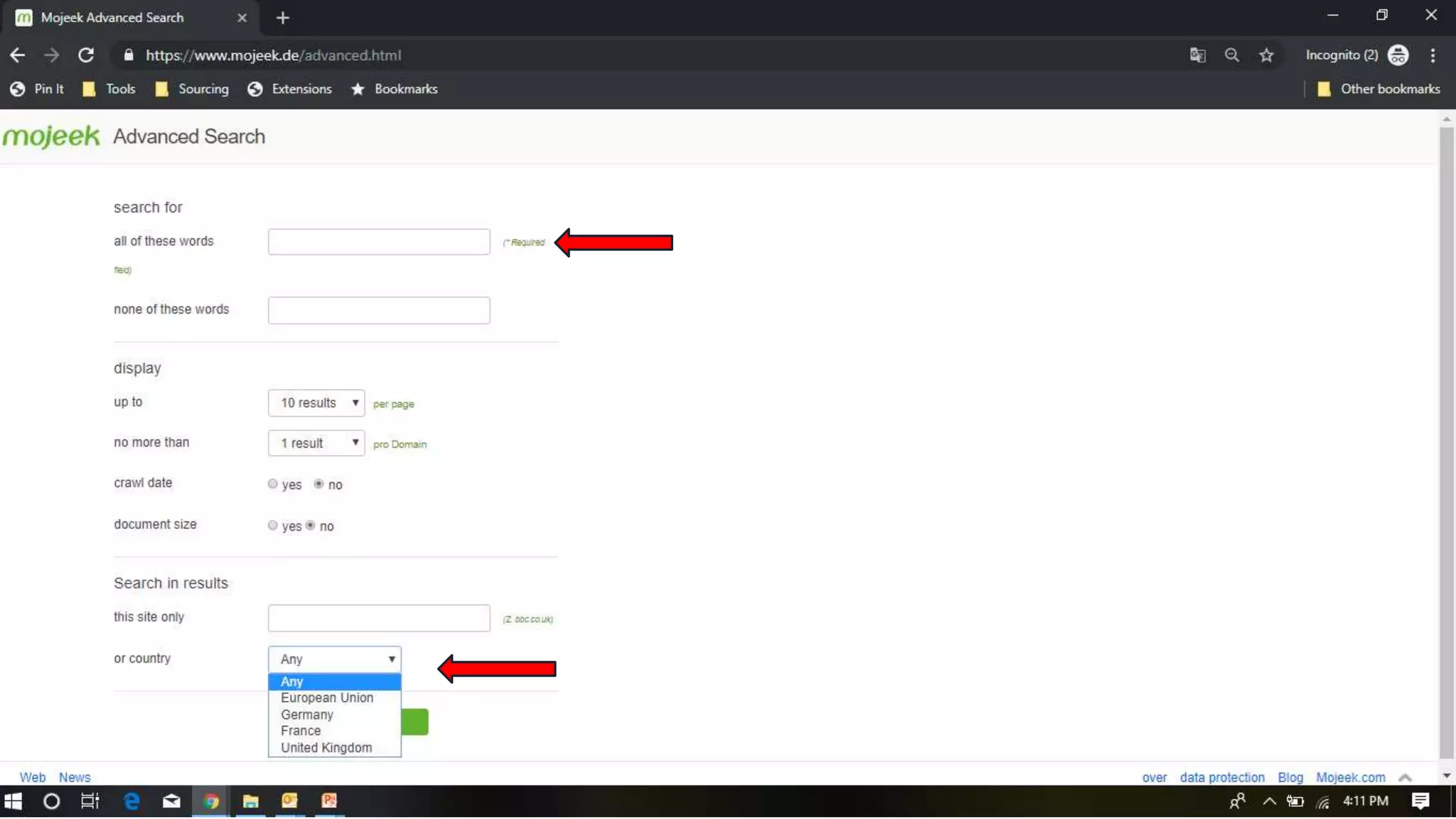Open the 1 result per domain dropdown

316,444
